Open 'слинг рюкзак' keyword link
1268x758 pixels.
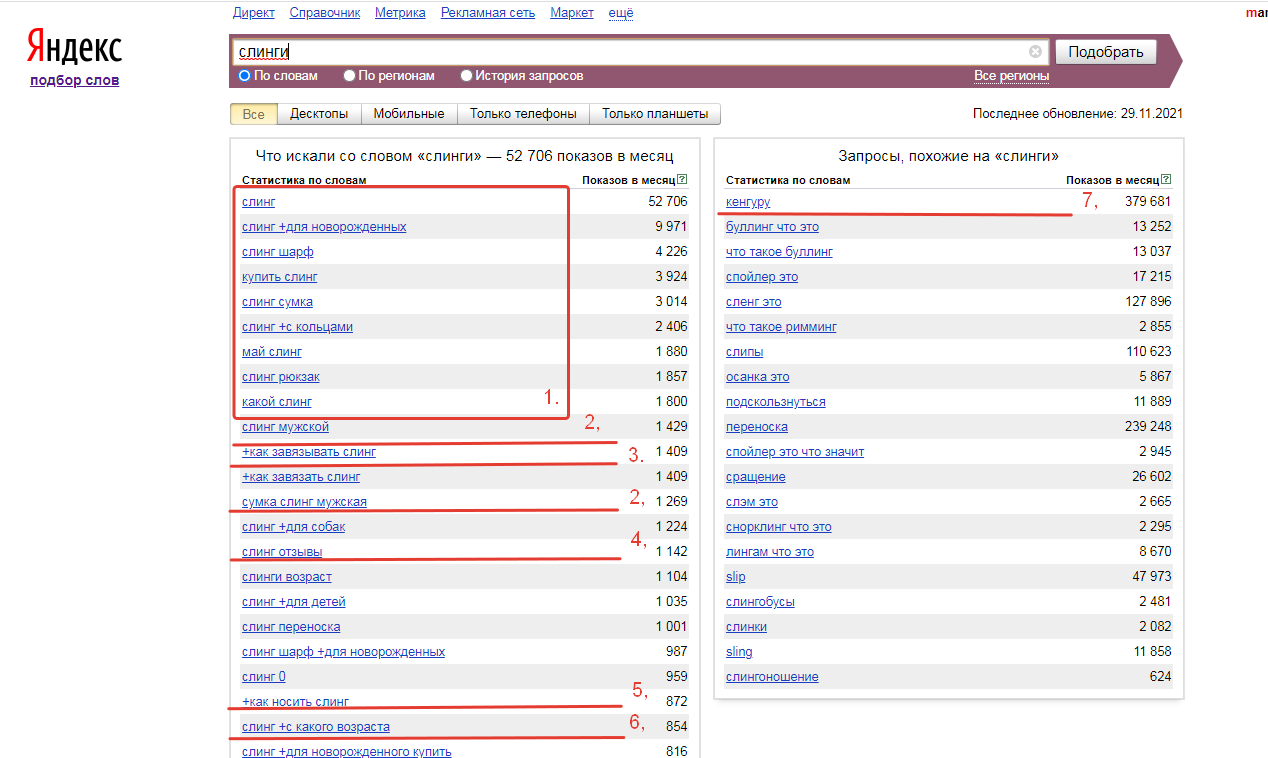click(x=281, y=377)
